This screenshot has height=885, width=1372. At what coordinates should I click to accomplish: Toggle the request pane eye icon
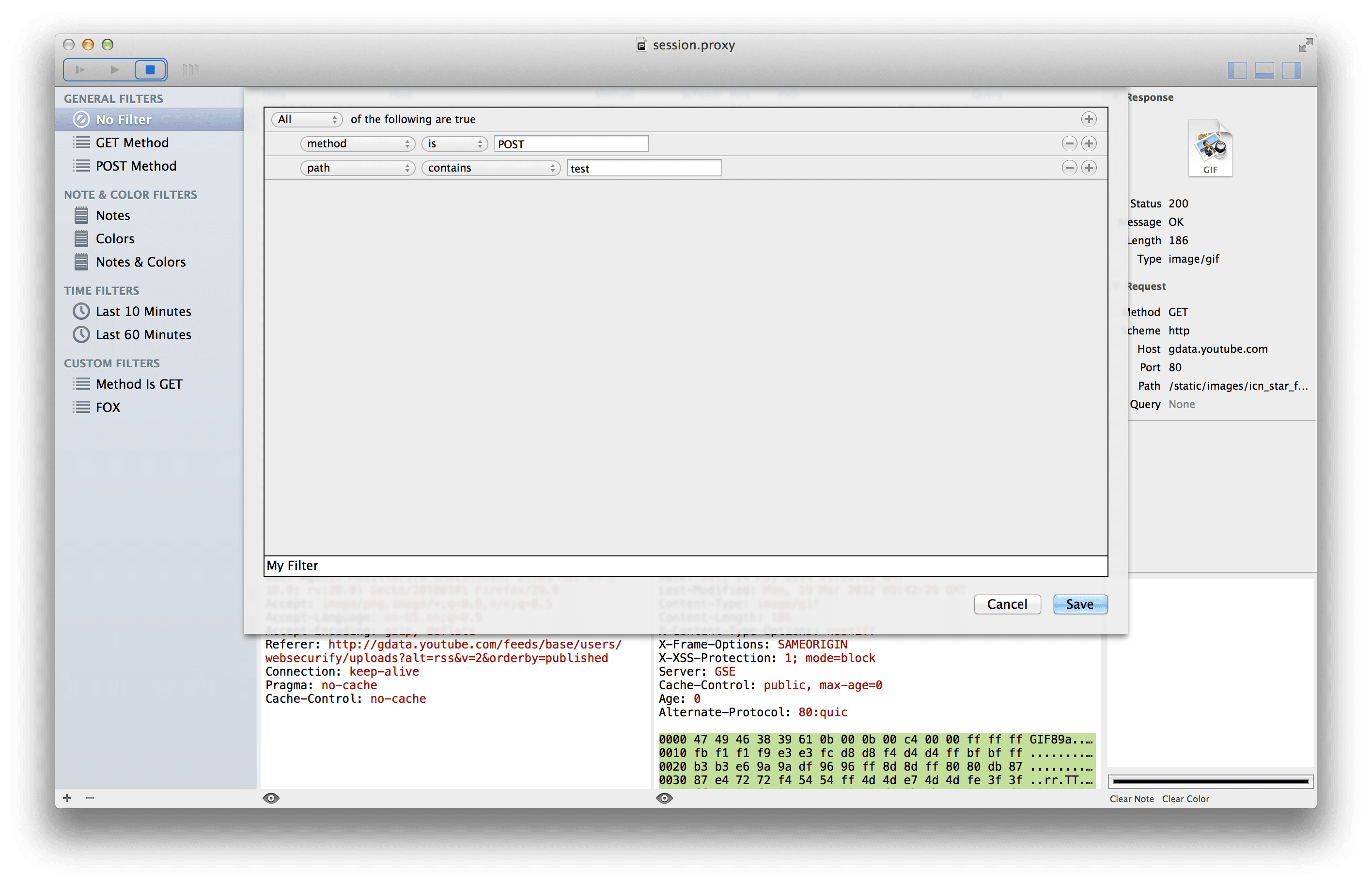[x=271, y=798]
